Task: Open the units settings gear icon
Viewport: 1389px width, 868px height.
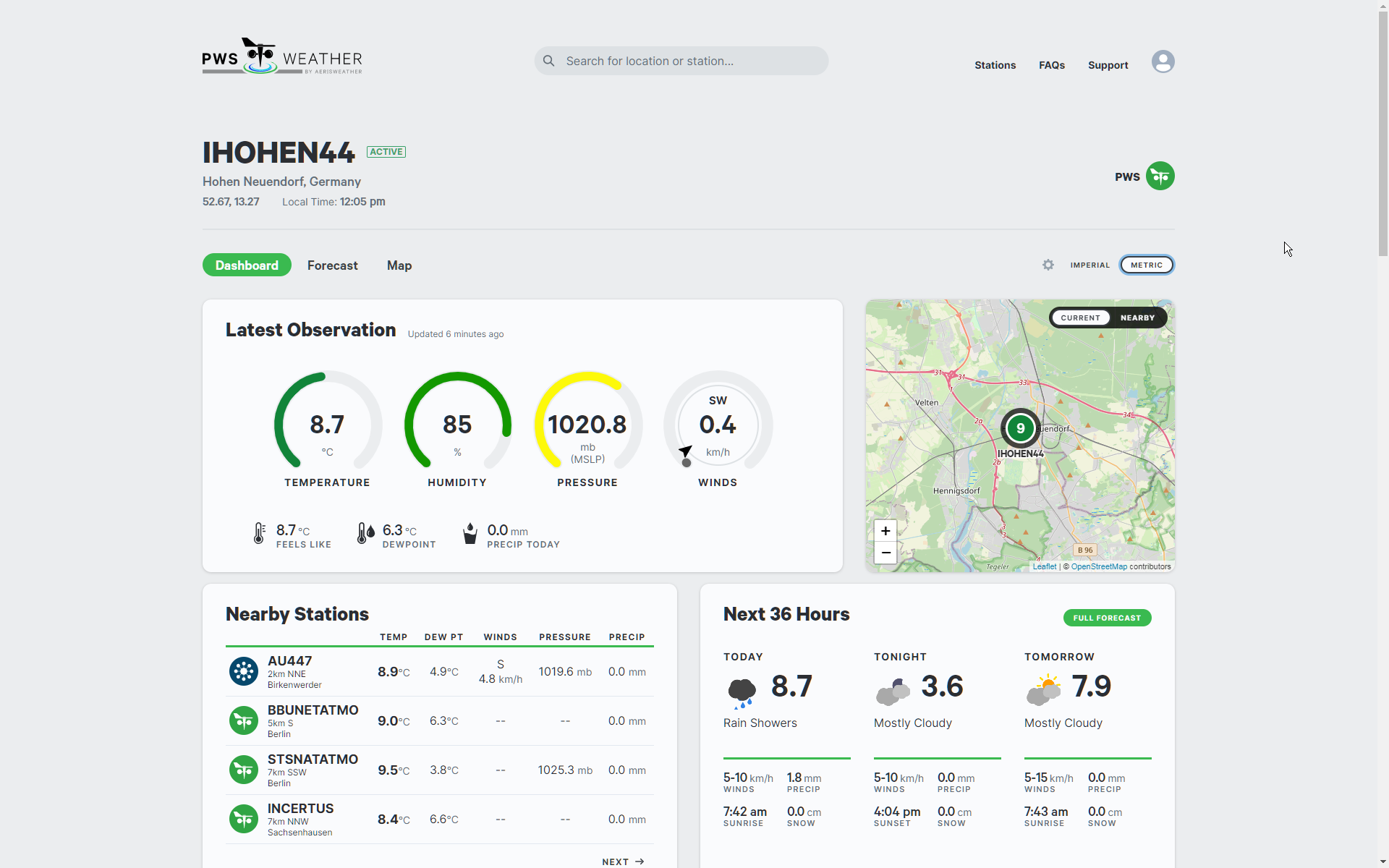Action: click(1048, 265)
